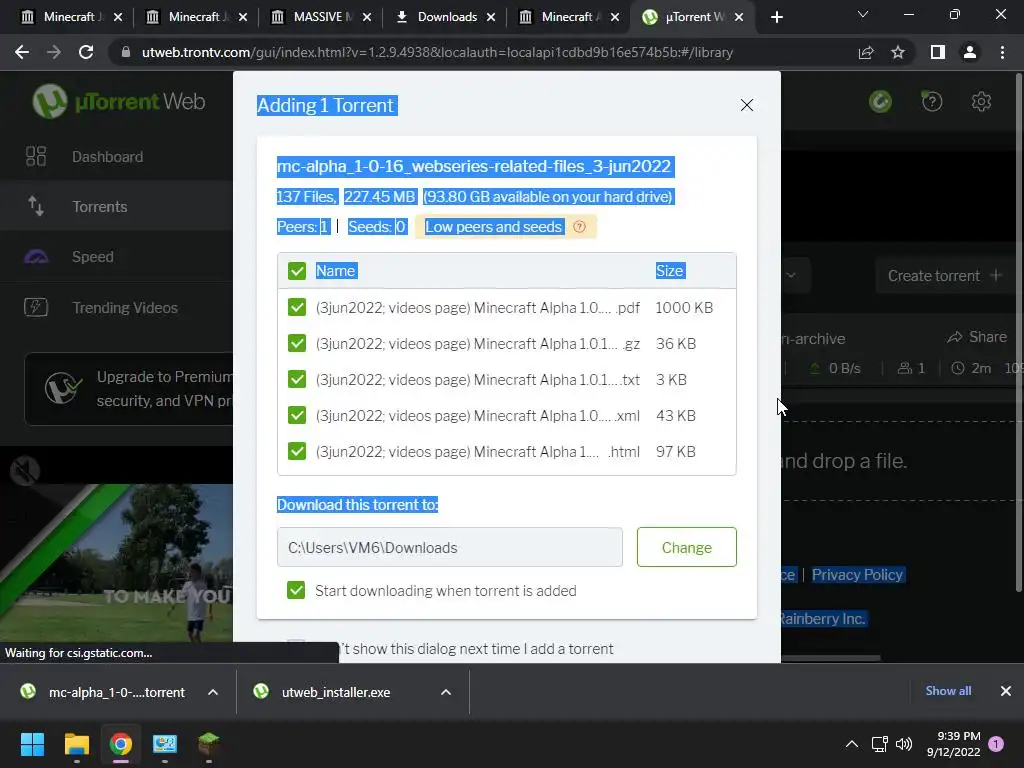Click the Size column header
The image size is (1024, 768).
(669, 271)
